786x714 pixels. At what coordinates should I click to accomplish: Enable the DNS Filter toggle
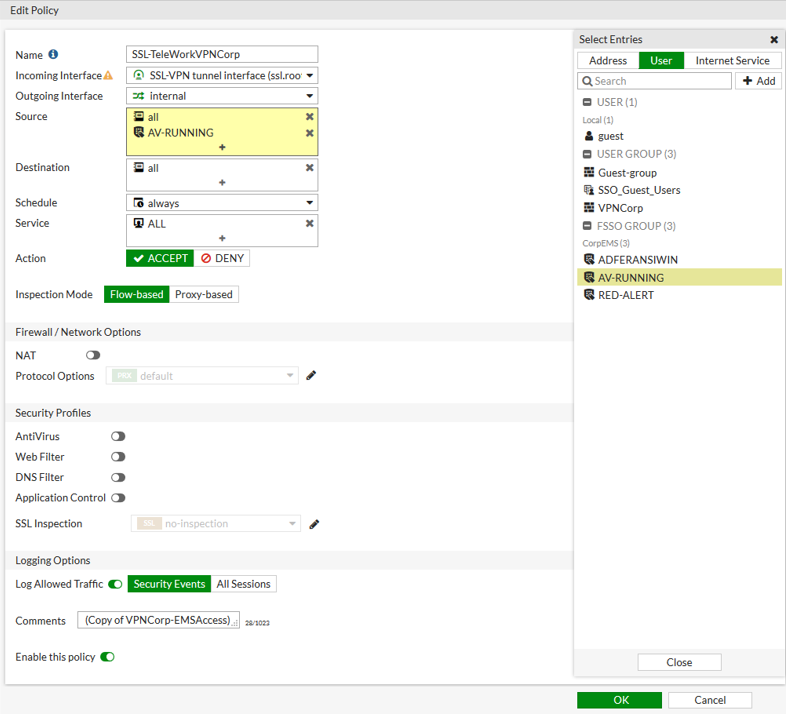(x=118, y=477)
